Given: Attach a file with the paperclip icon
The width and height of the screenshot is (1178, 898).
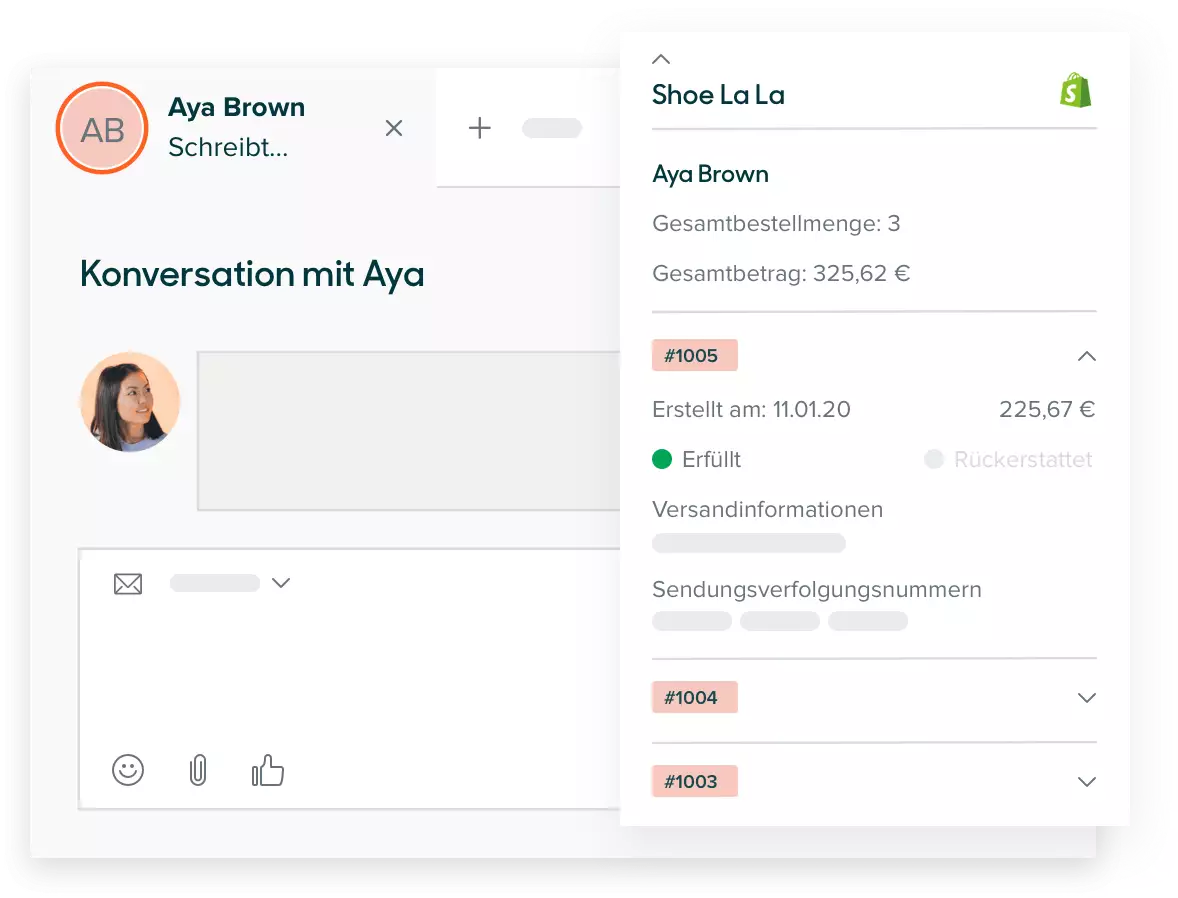Looking at the screenshot, I should [198, 770].
